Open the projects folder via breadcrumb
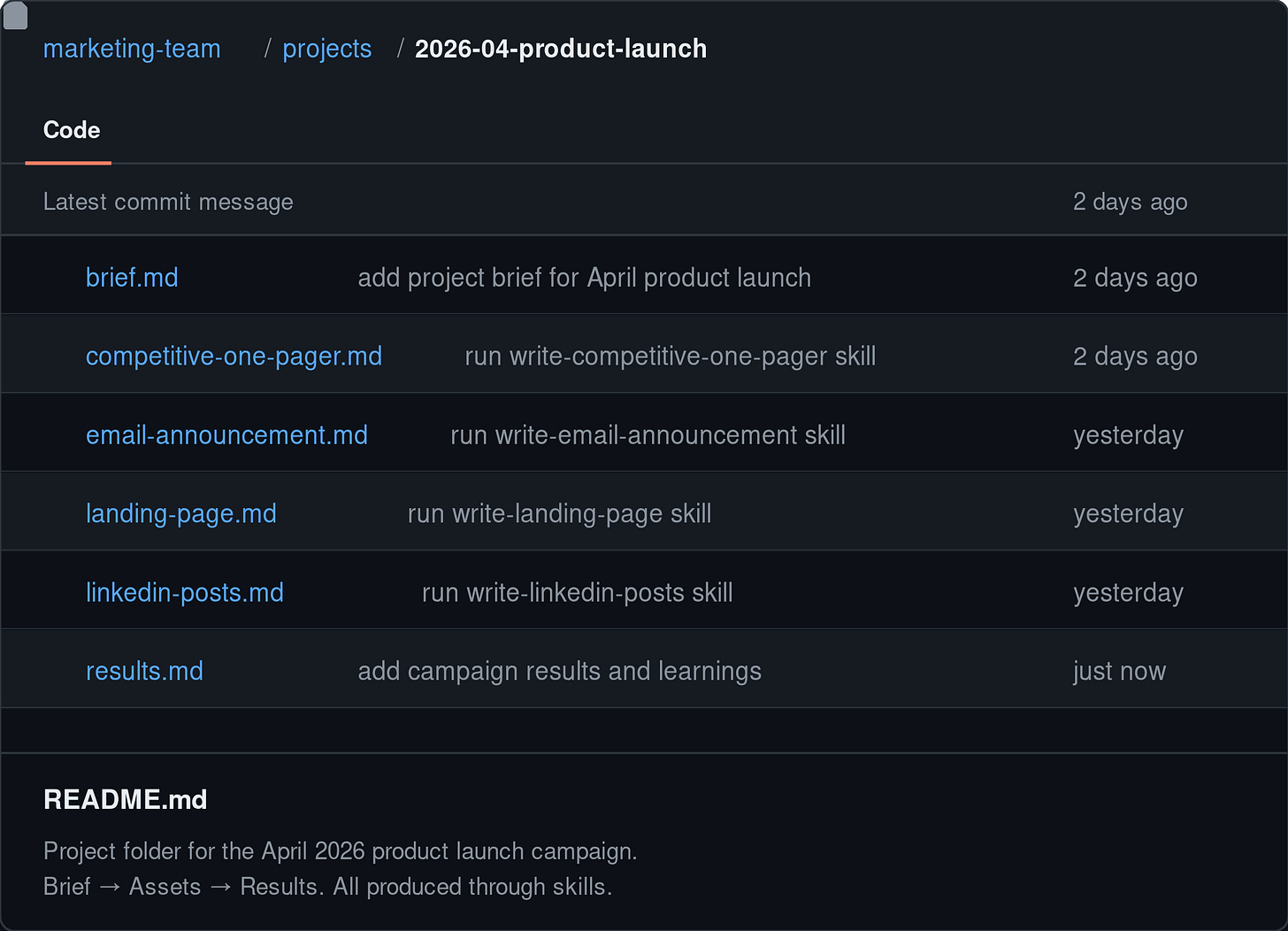Image resolution: width=1288 pixels, height=931 pixels. coord(327,49)
